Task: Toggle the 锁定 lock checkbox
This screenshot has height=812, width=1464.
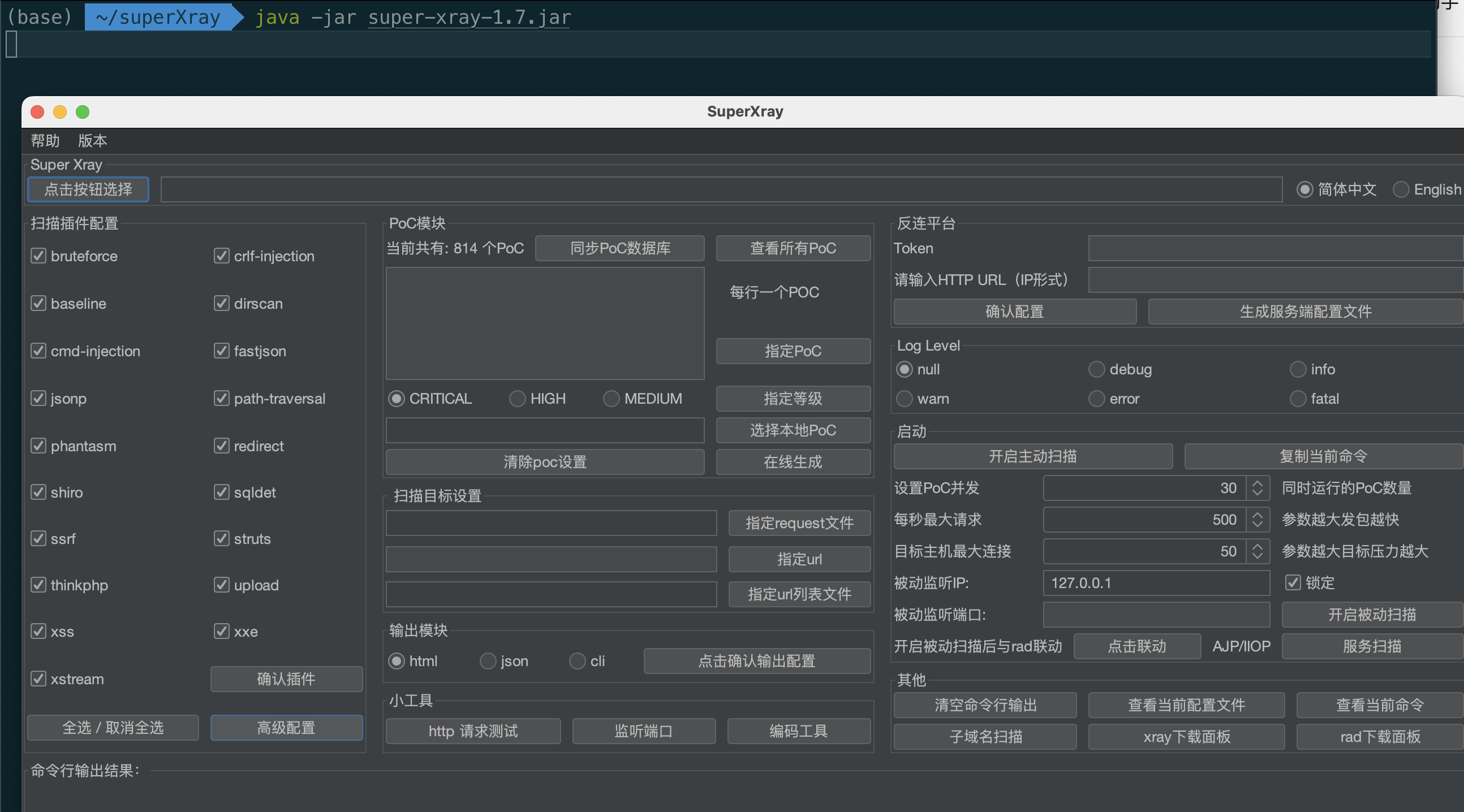Action: click(1293, 582)
